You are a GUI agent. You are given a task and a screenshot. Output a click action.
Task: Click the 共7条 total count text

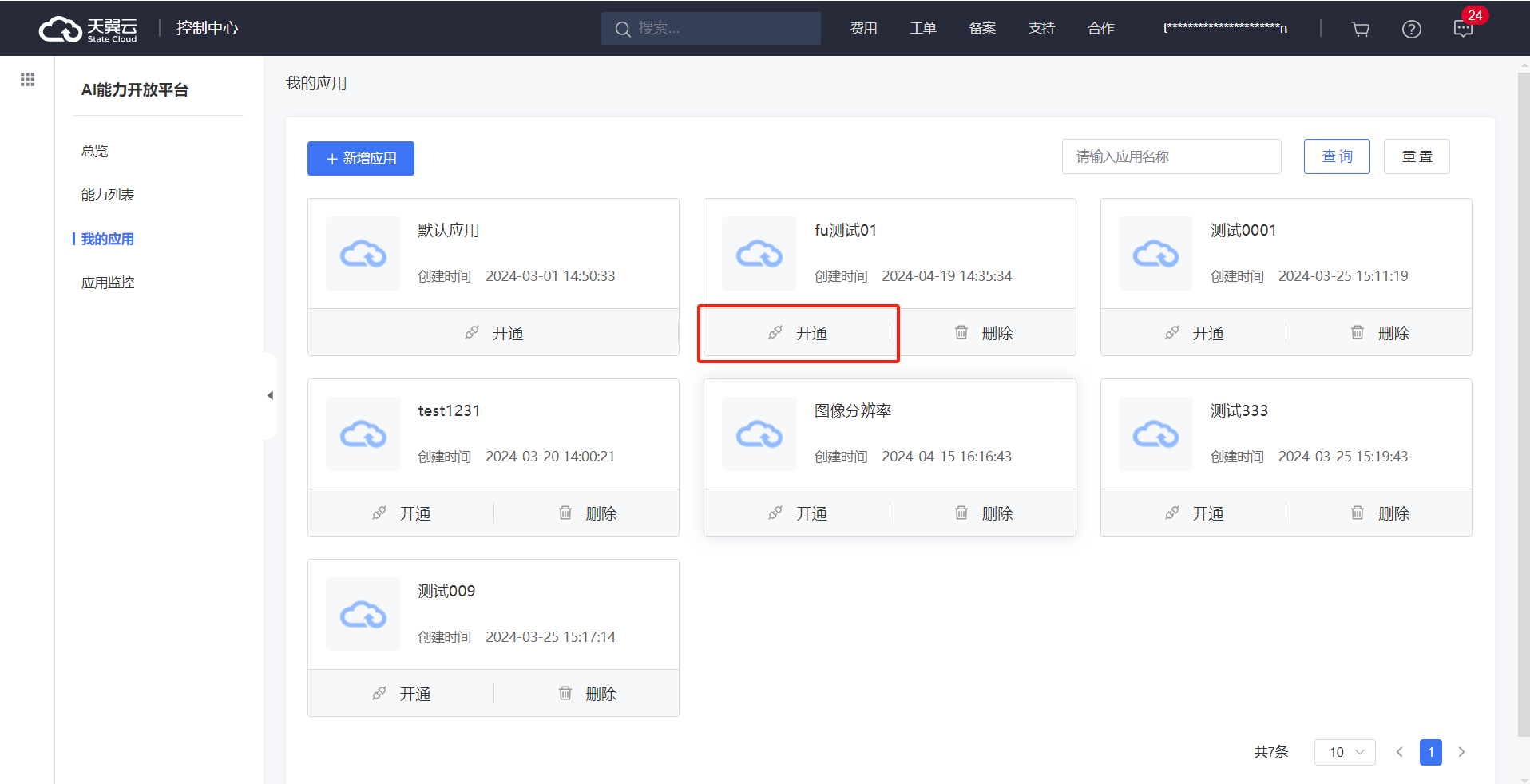[x=1271, y=752]
